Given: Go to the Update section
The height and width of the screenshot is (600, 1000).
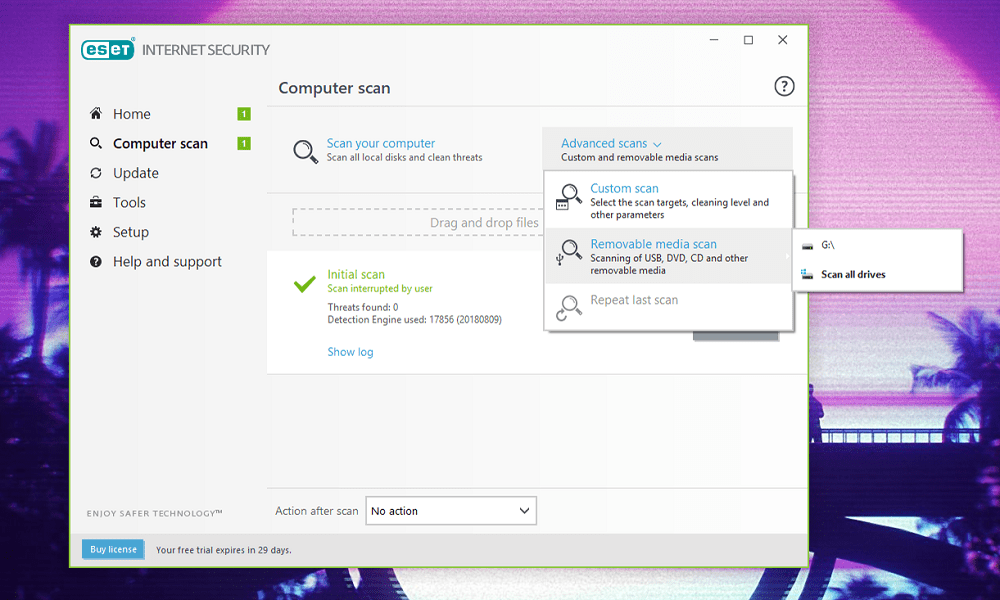Looking at the screenshot, I should click(x=136, y=173).
